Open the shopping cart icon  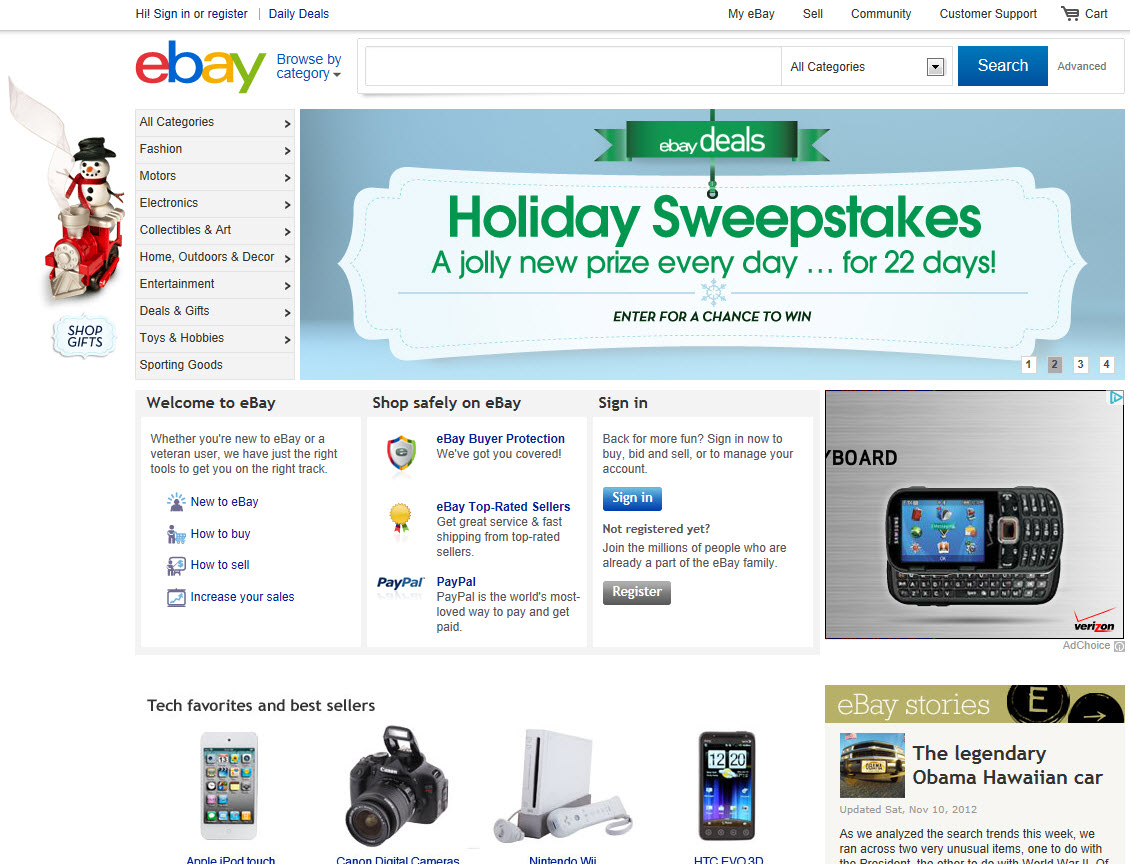[x=1070, y=14]
